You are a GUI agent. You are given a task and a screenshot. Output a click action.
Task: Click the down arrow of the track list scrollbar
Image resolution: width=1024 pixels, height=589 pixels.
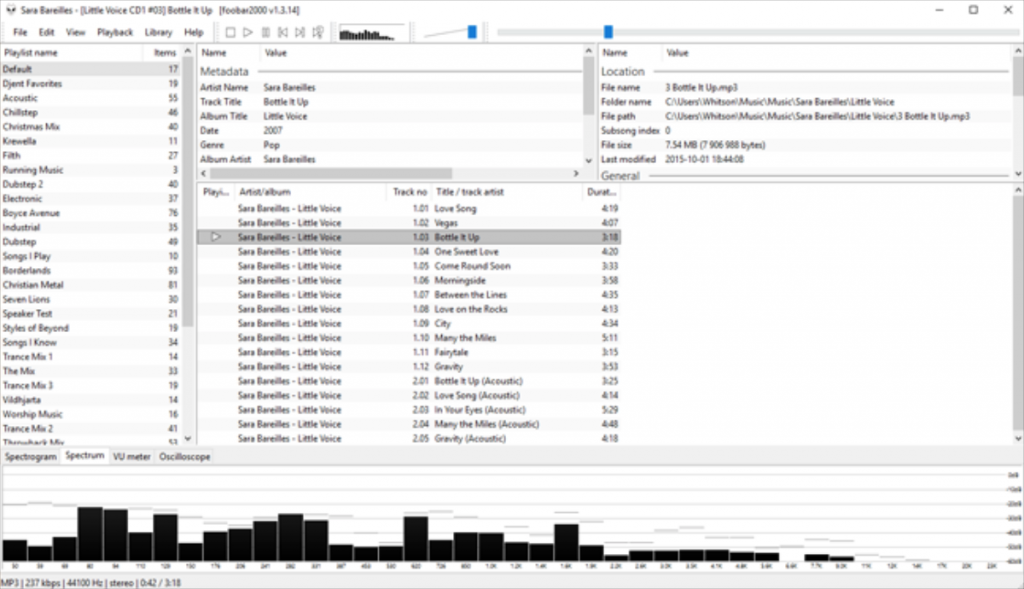point(1017,439)
